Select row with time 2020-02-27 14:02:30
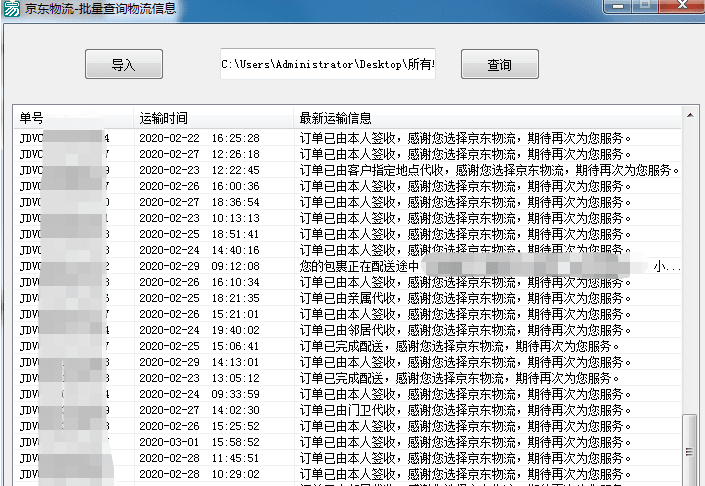705x486 pixels. 348,410
